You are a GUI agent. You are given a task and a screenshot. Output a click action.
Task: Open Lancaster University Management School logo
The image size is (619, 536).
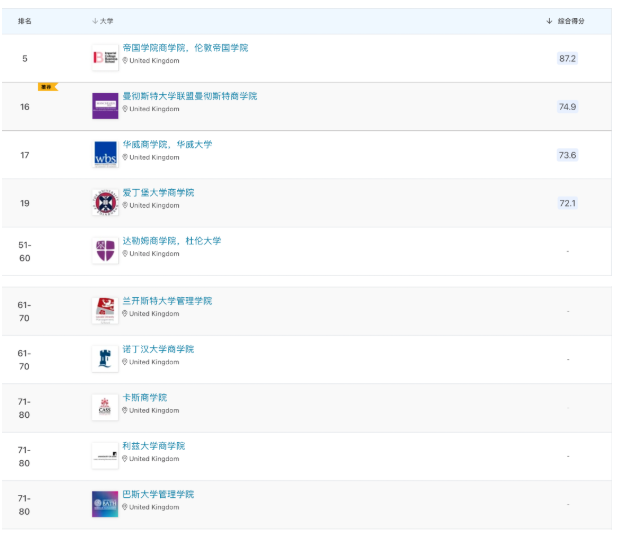105,311
